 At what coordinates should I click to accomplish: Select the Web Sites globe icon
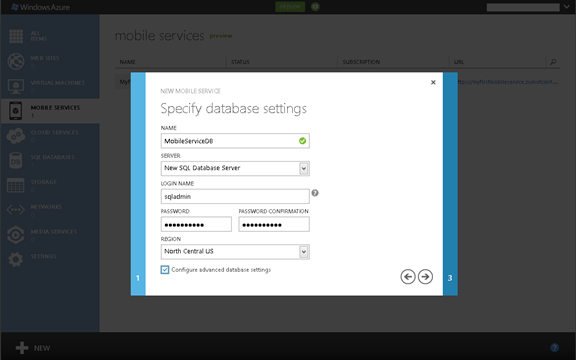point(16,61)
